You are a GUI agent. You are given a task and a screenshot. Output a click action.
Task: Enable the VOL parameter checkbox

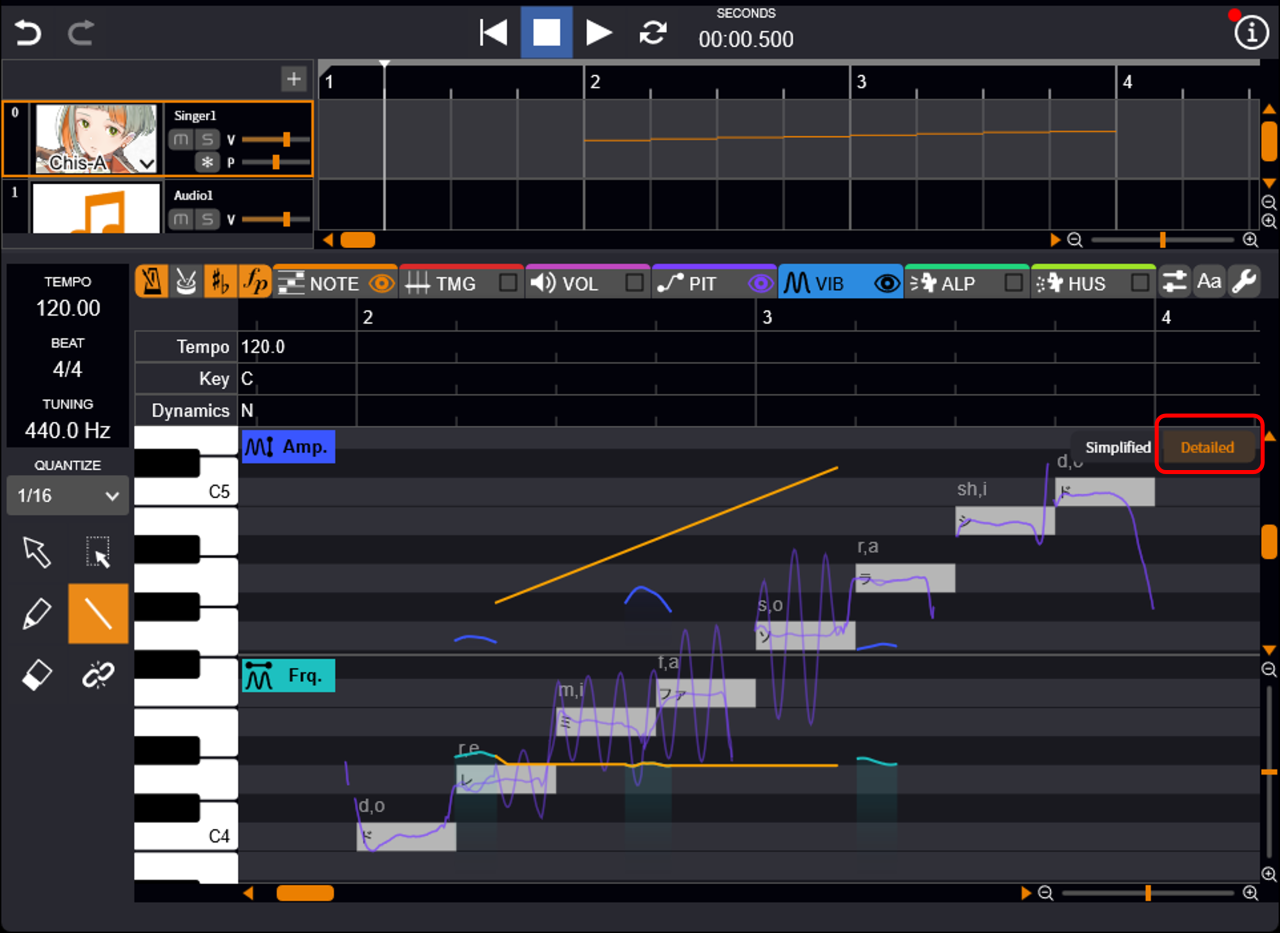pos(635,283)
